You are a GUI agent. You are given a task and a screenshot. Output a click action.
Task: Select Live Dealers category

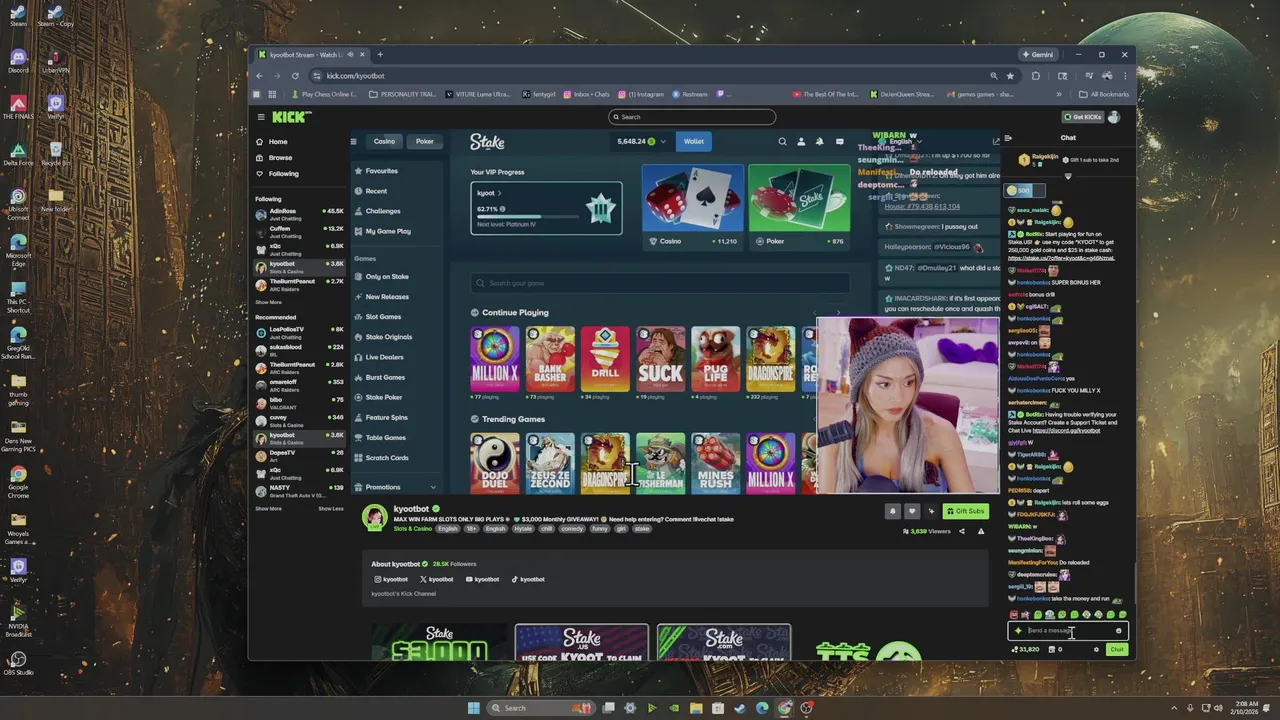tap(384, 357)
